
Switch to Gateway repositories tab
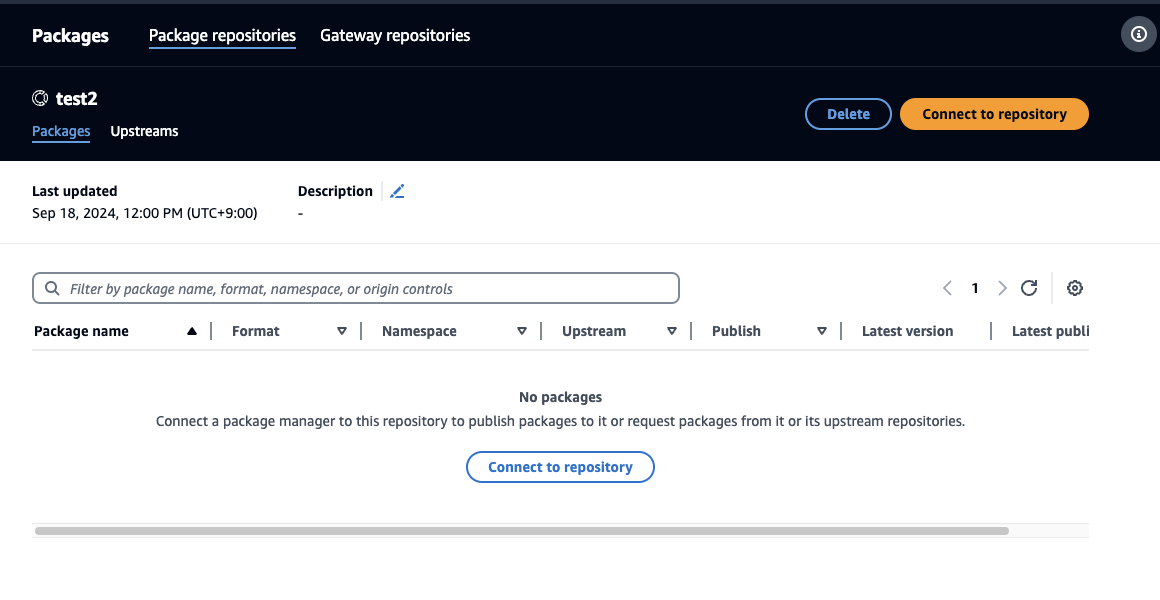pyautogui.click(x=395, y=36)
